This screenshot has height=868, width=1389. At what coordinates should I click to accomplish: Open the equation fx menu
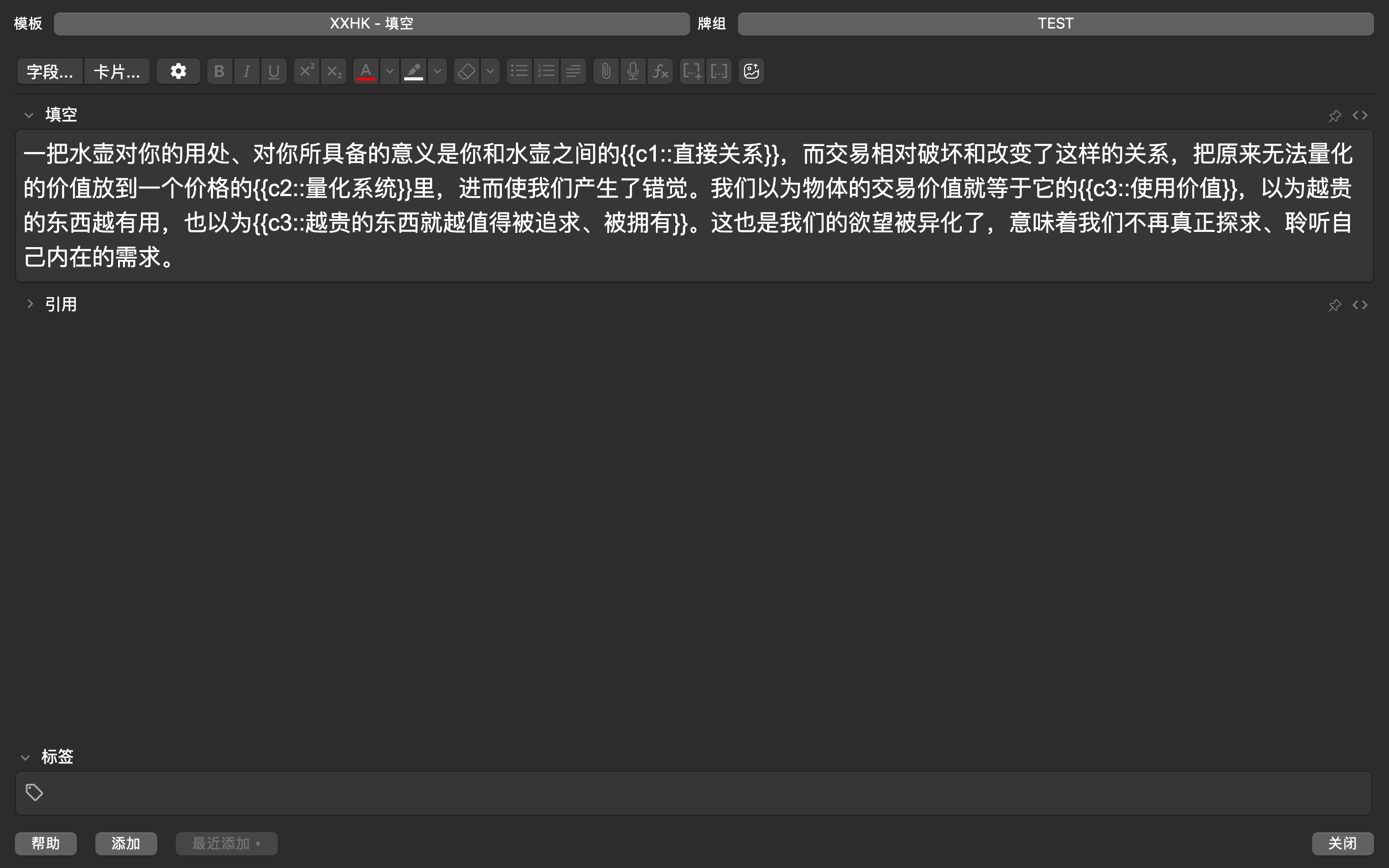660,71
